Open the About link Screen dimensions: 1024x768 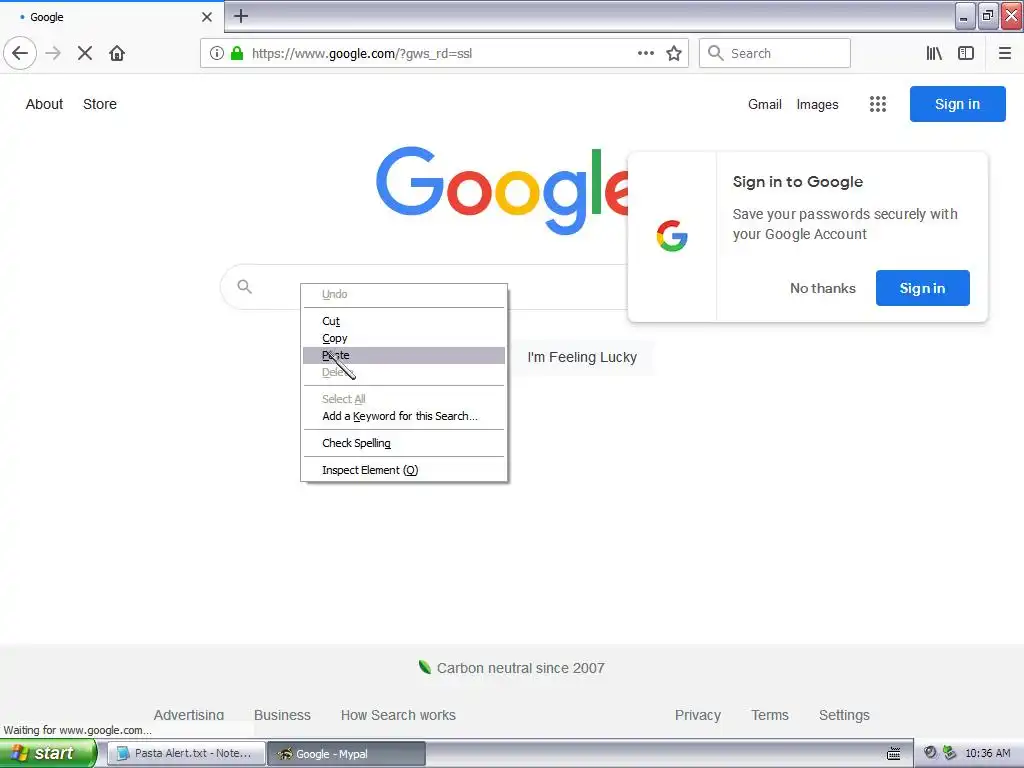44,104
